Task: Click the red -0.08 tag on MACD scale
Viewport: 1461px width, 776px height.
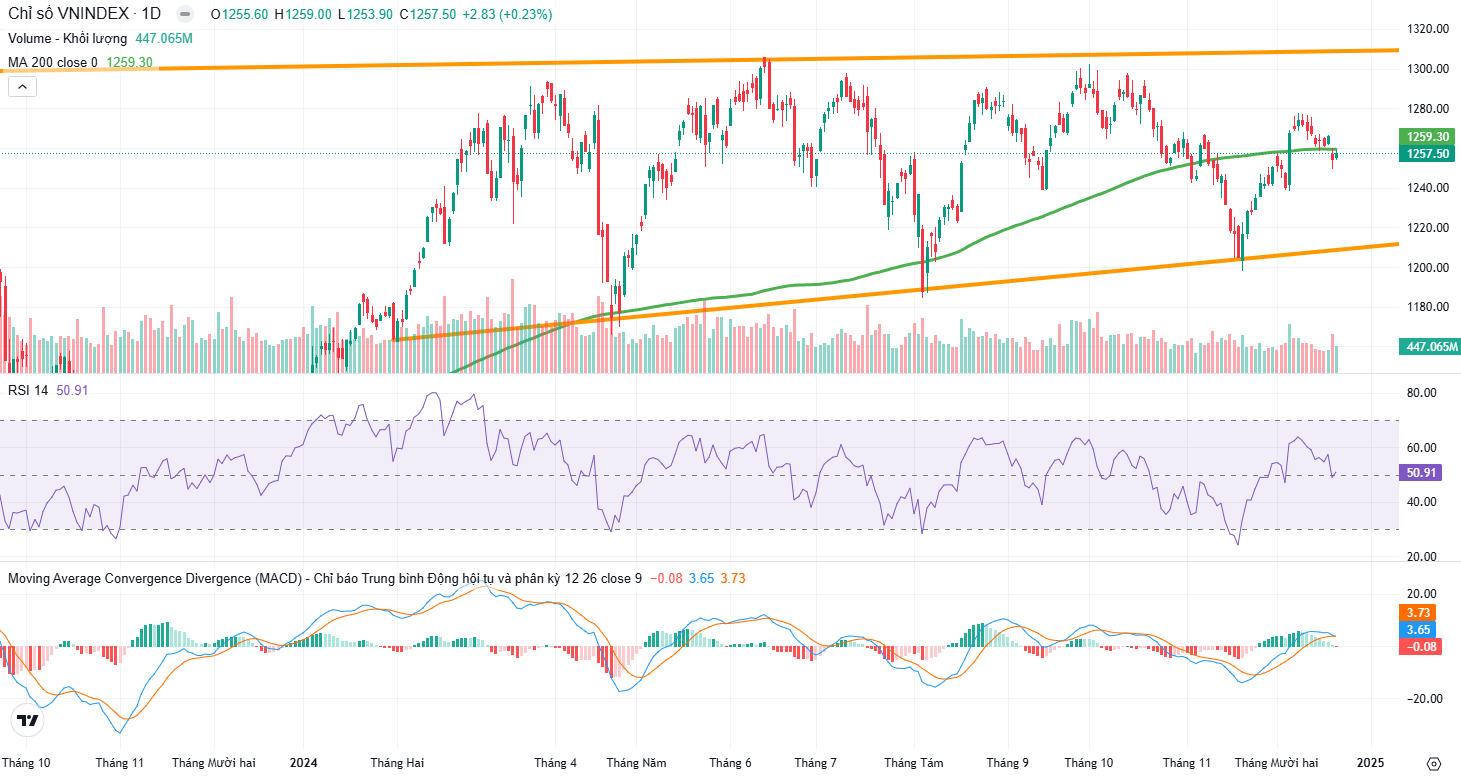Action: tap(1418, 647)
